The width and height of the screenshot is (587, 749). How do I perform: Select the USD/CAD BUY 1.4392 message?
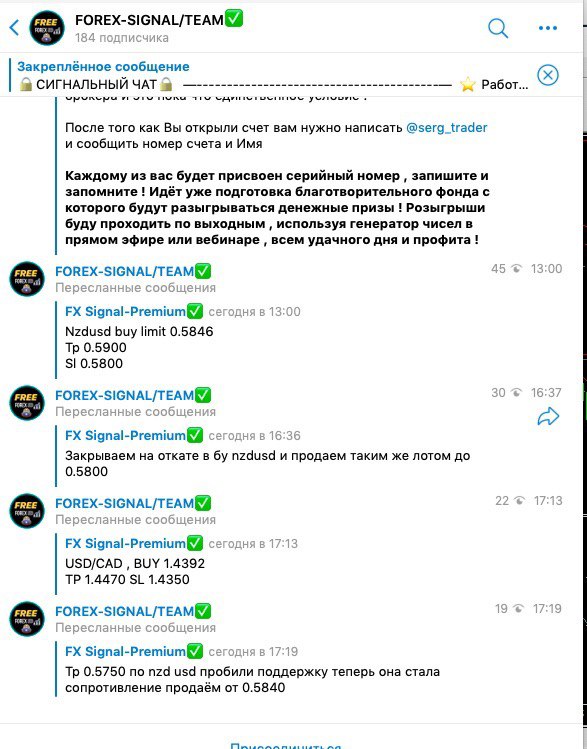[x=135, y=571]
